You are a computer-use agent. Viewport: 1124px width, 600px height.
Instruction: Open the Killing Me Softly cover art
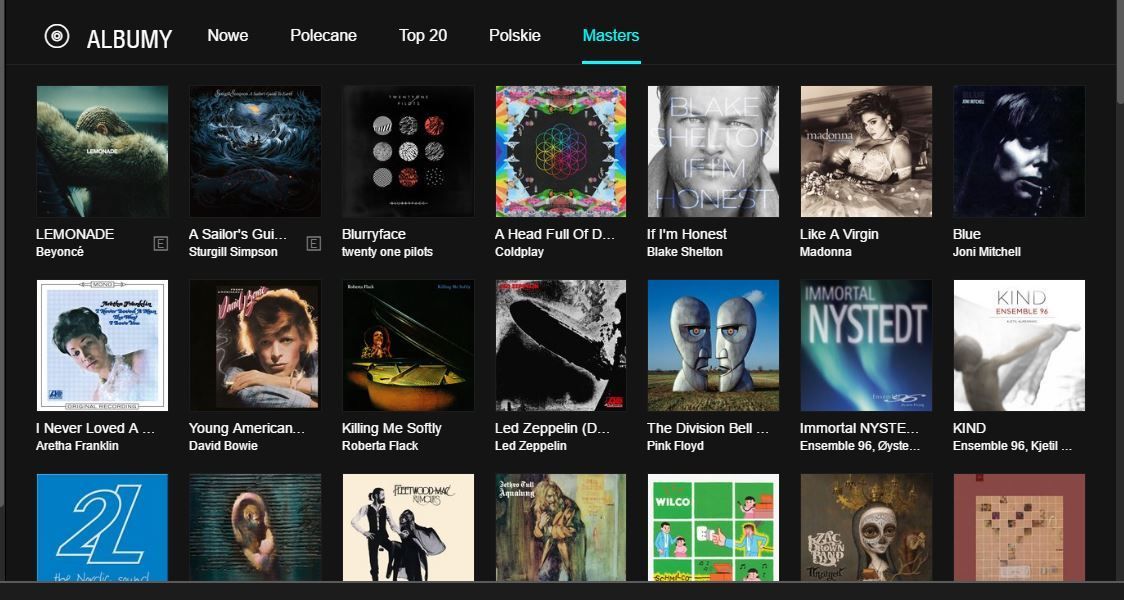[408, 346]
